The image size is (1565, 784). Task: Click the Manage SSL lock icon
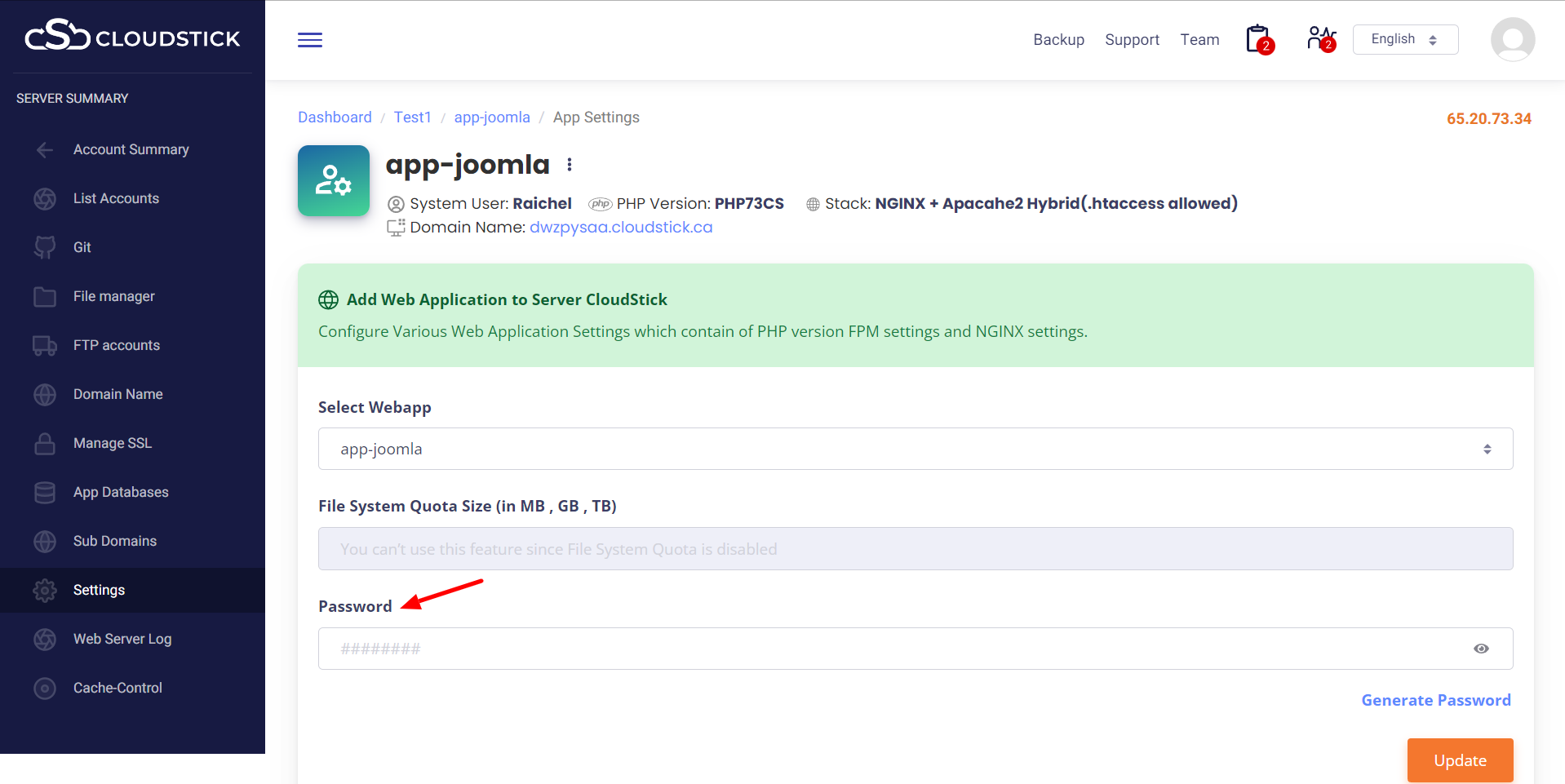45,443
